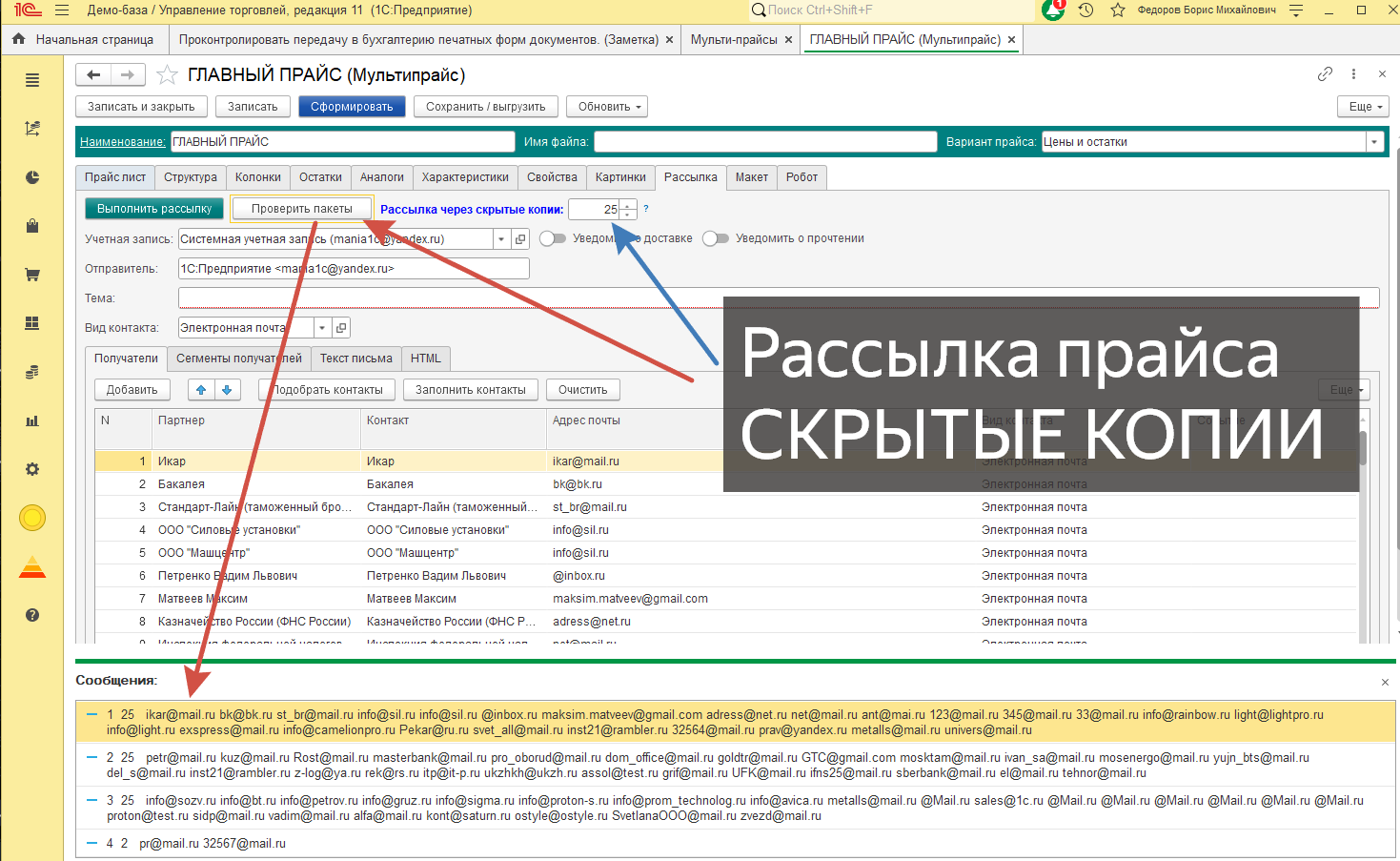Viewport: 1400px width, 861px height.
Task: Click the yellow circle sidebar icon
Action: click(x=32, y=518)
